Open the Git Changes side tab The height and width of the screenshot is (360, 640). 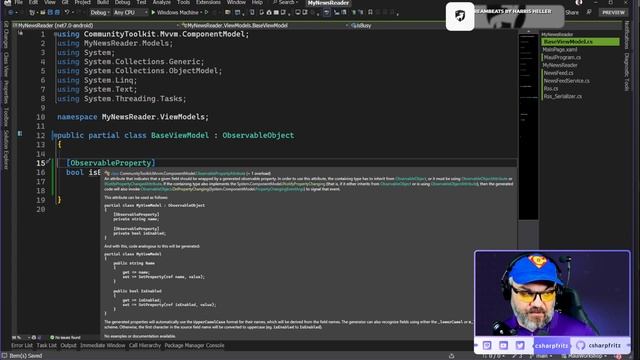pyautogui.click(x=6, y=34)
